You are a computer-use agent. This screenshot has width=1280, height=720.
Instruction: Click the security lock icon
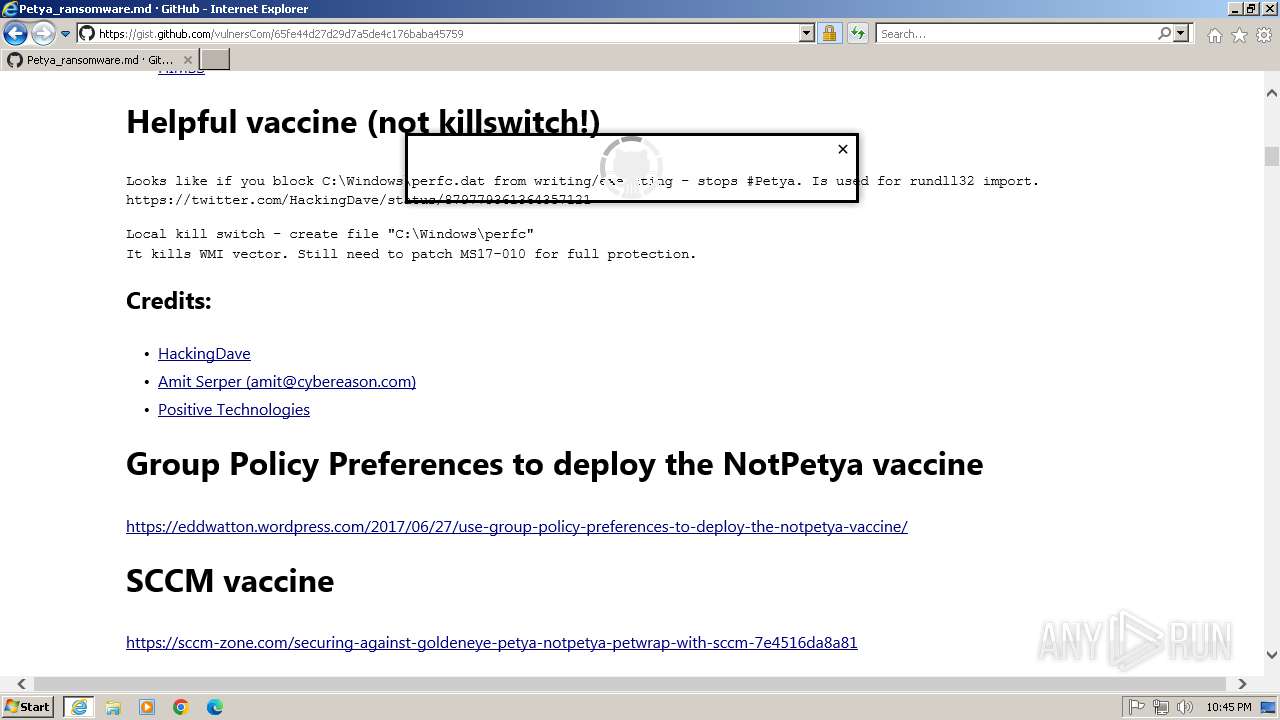coord(829,34)
